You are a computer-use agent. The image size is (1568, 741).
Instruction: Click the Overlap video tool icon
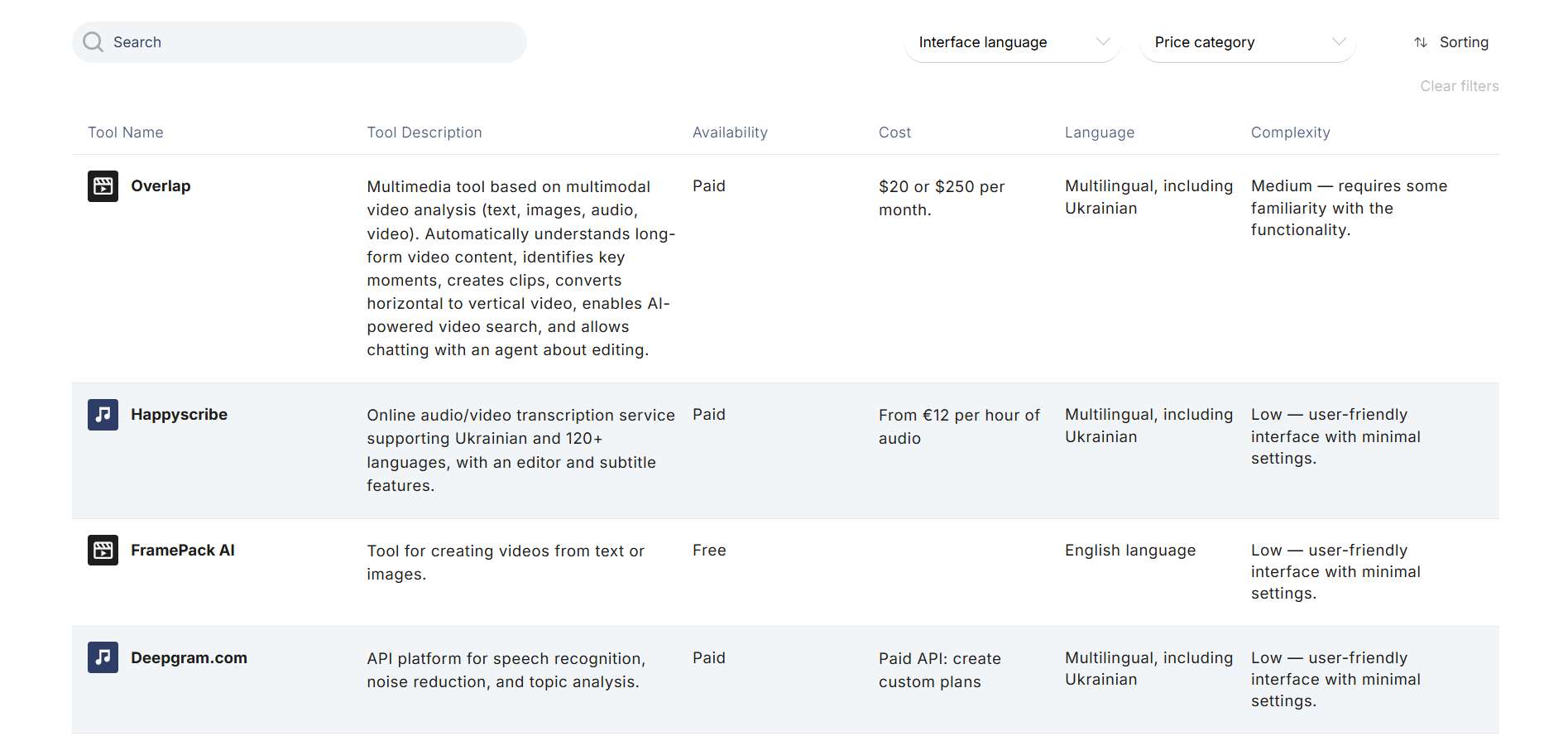[103, 186]
